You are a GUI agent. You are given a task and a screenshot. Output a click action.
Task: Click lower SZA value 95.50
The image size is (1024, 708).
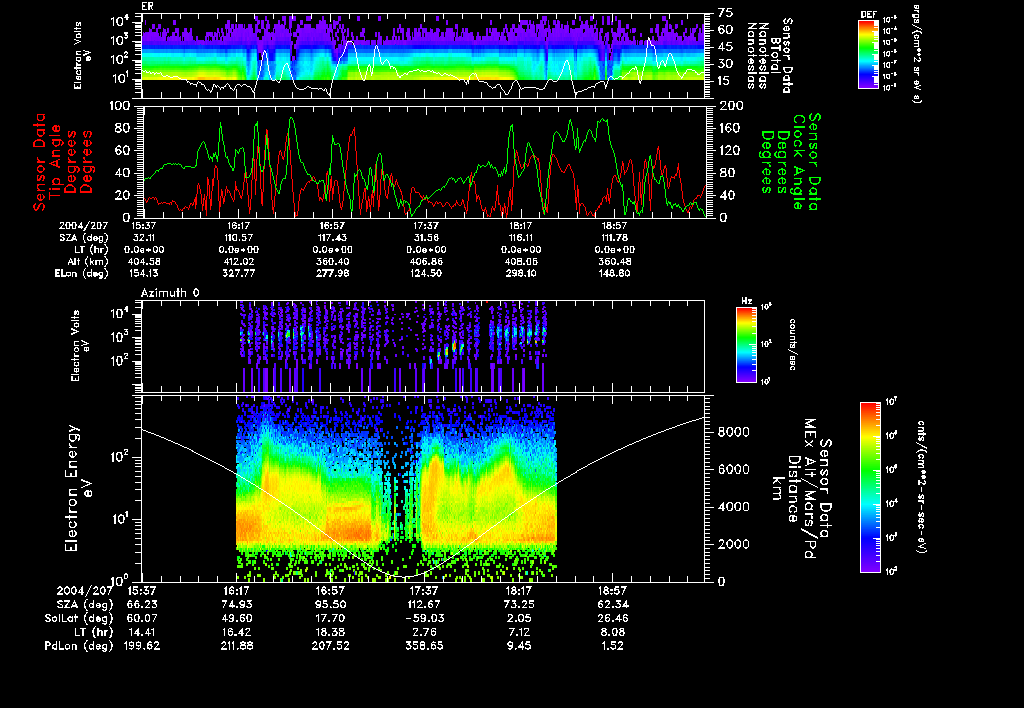(330, 604)
